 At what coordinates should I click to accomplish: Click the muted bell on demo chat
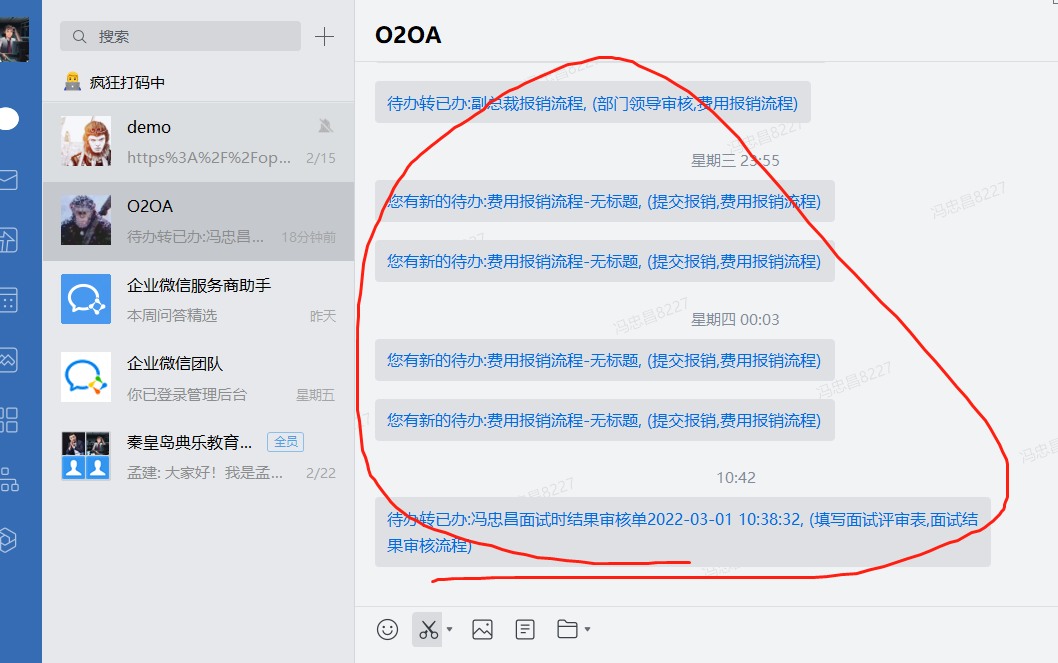coord(326,126)
